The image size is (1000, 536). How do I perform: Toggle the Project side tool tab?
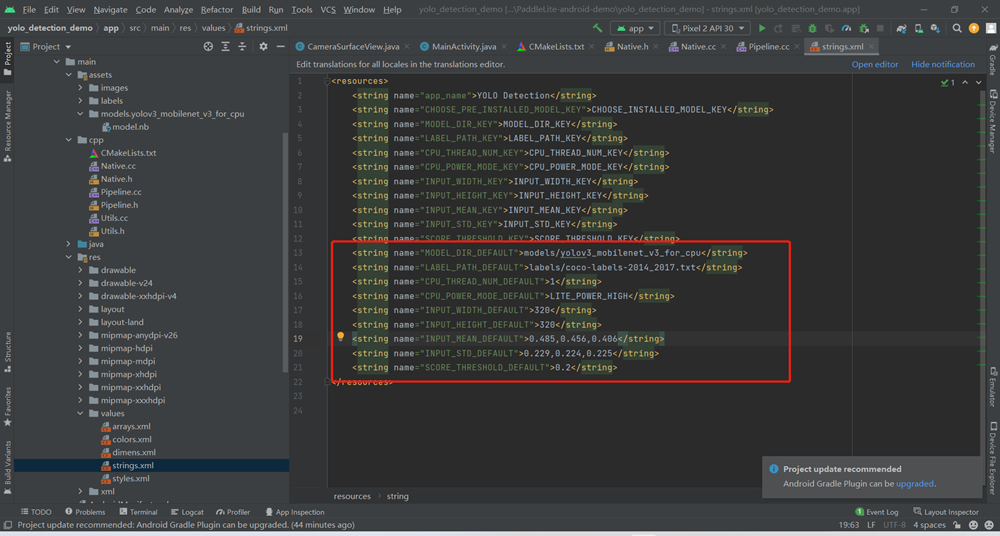[7, 58]
